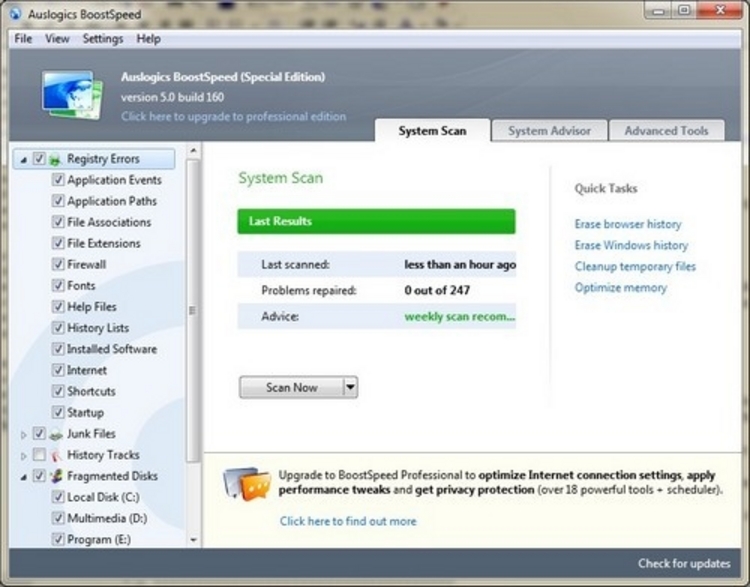The image size is (750, 587).
Task: Toggle the Registry Errors checkbox
Action: tap(39, 159)
